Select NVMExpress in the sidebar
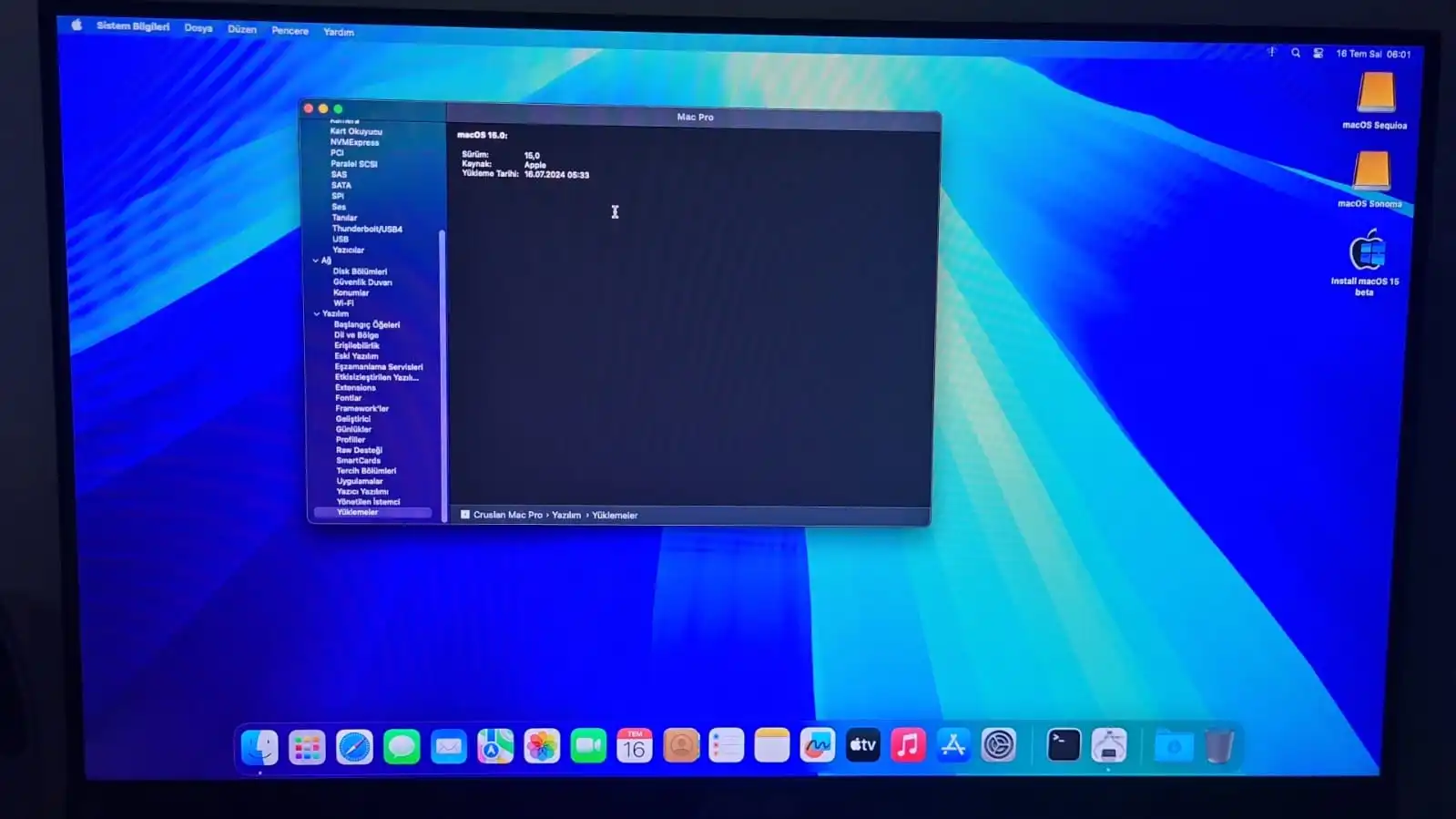1456x819 pixels. (x=354, y=142)
